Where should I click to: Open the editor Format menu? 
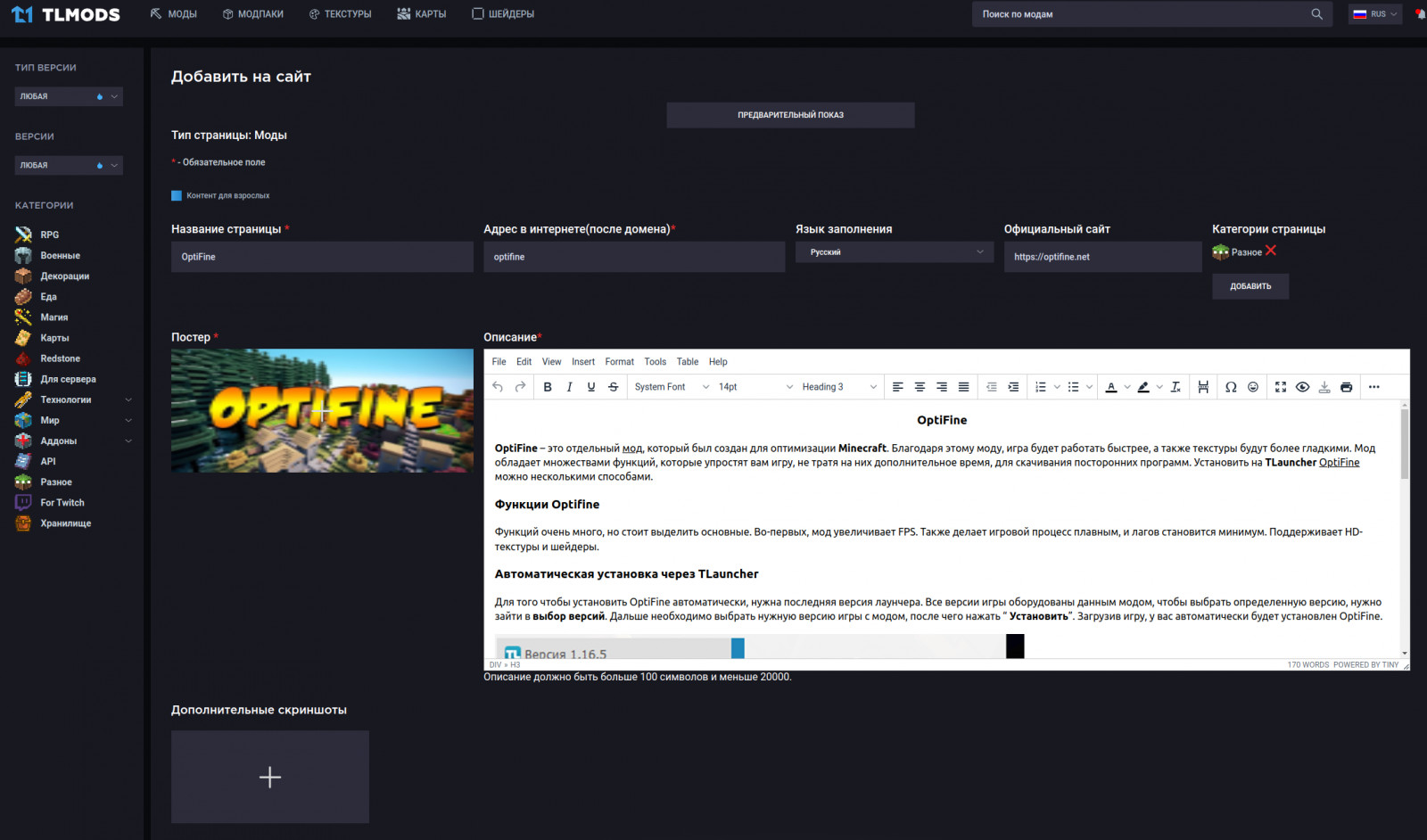click(619, 362)
